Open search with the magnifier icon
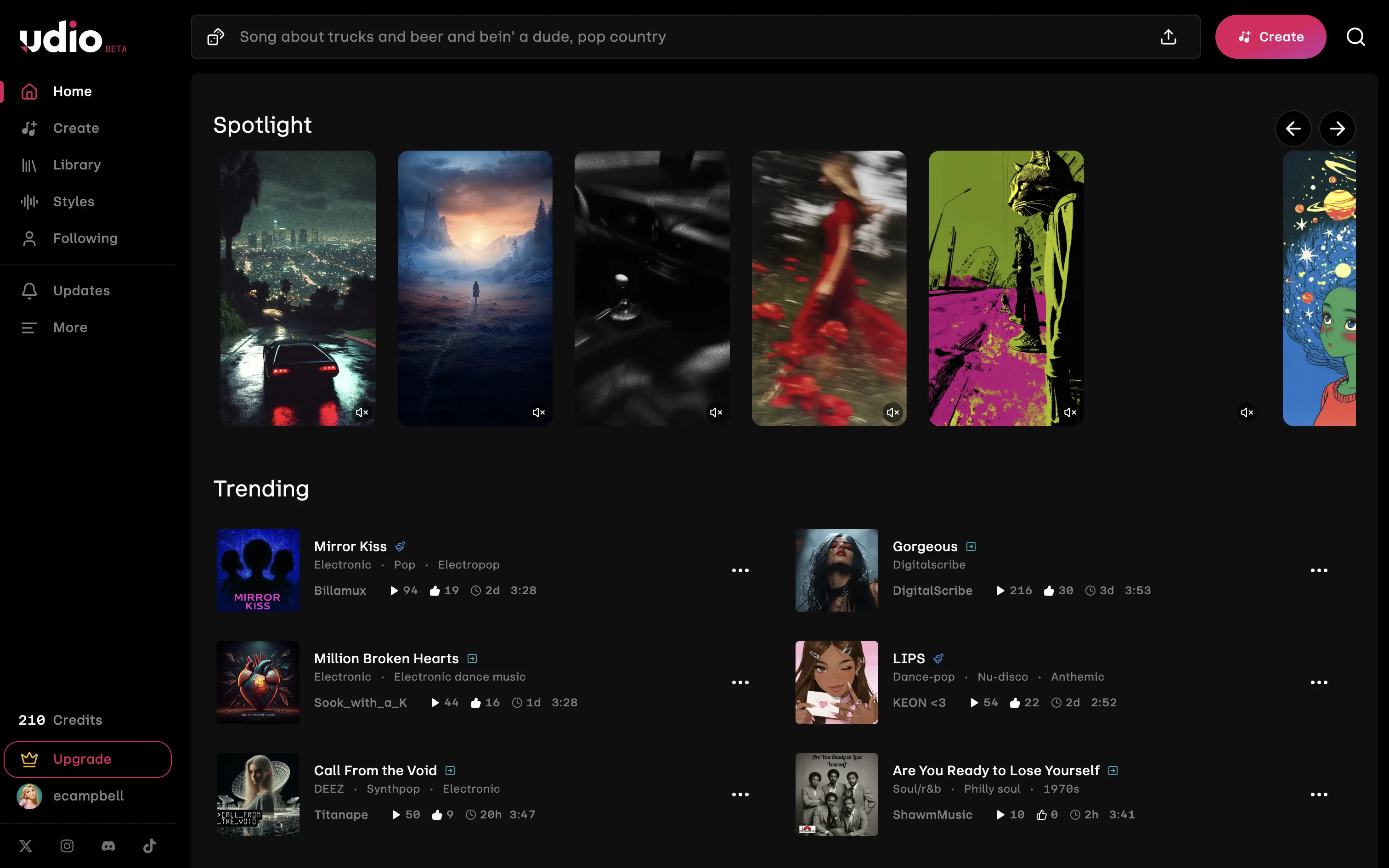 pos(1355,37)
